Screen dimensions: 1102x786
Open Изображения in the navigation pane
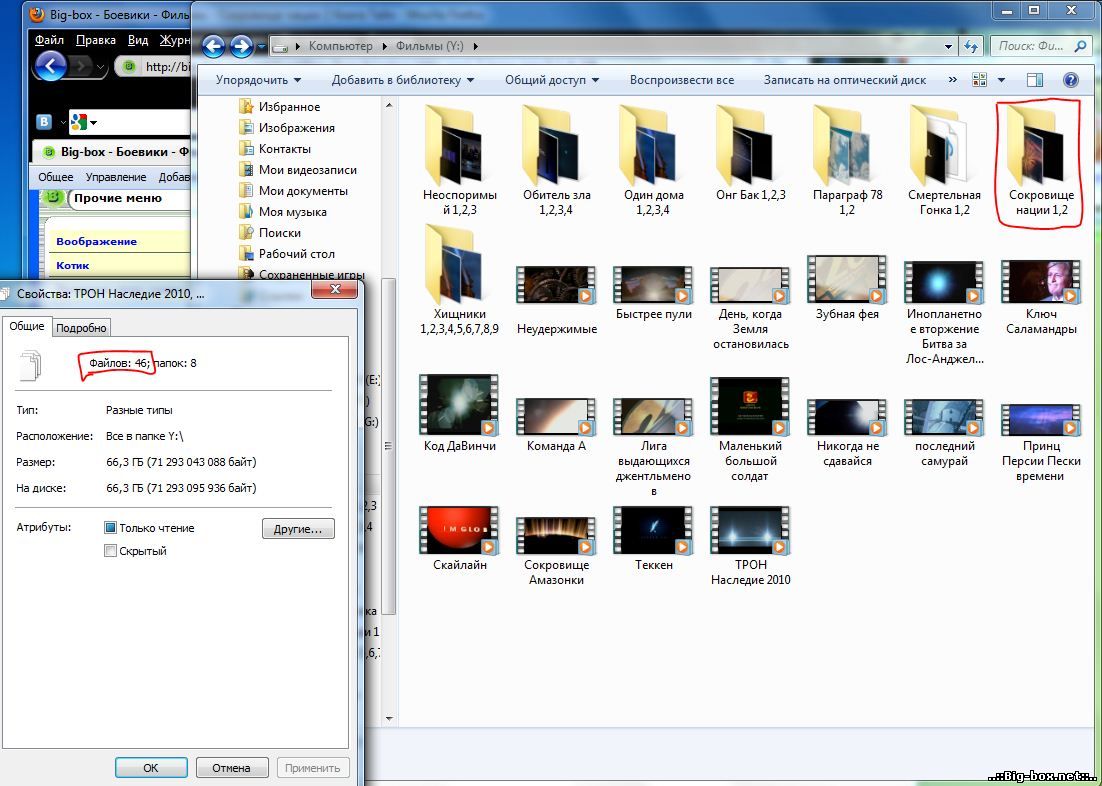click(286, 128)
